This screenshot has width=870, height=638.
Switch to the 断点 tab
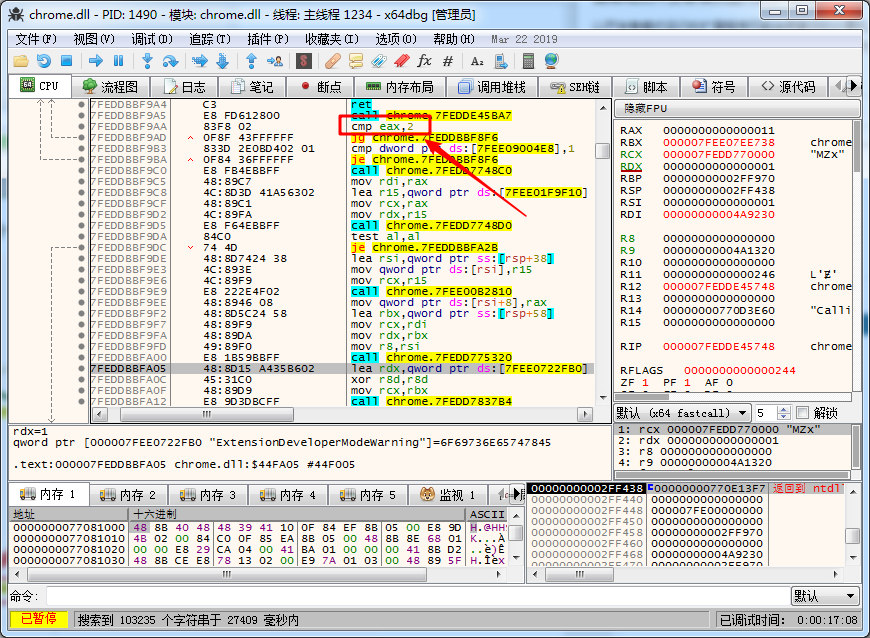321,87
